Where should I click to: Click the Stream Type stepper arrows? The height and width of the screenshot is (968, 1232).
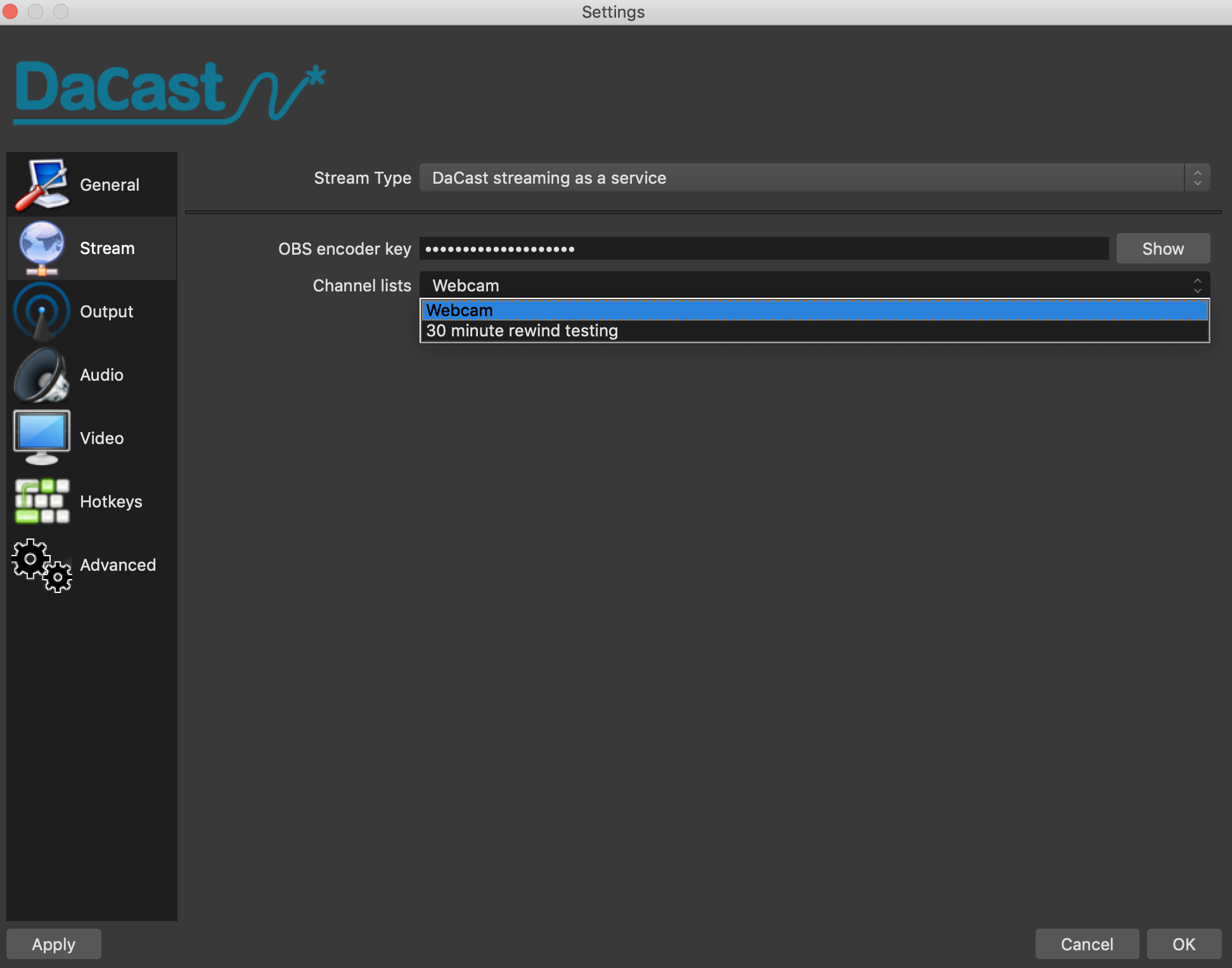1197,178
